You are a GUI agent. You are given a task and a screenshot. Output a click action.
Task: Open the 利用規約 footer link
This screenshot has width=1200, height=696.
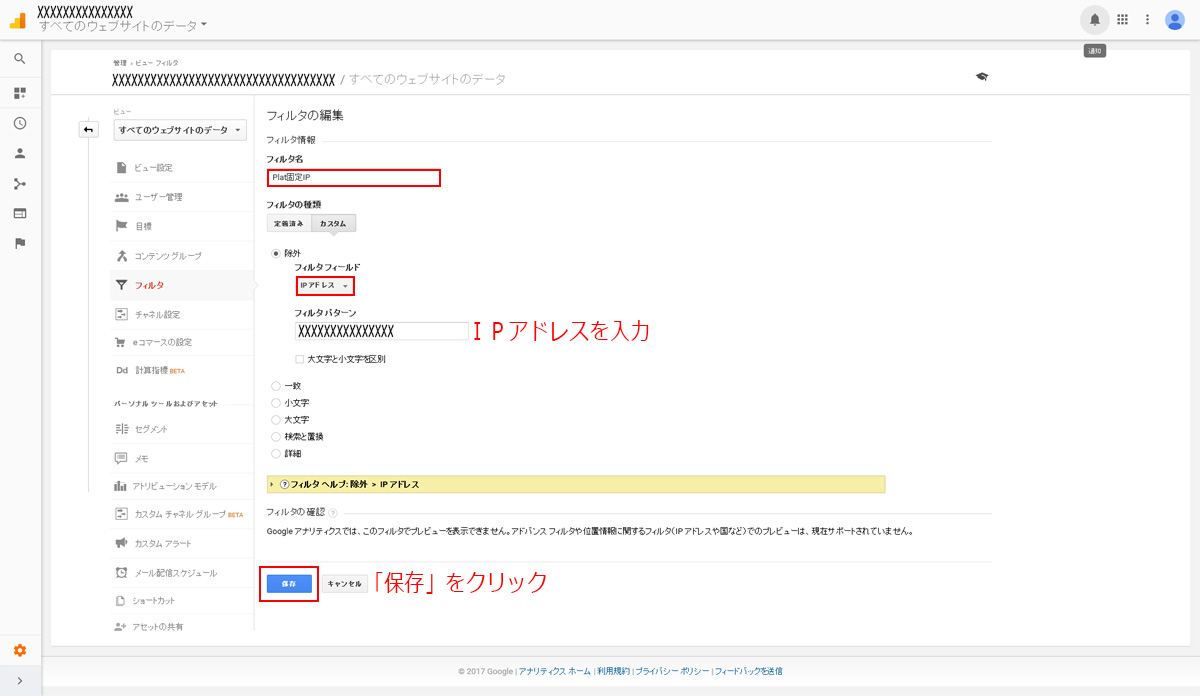[x=613, y=671]
